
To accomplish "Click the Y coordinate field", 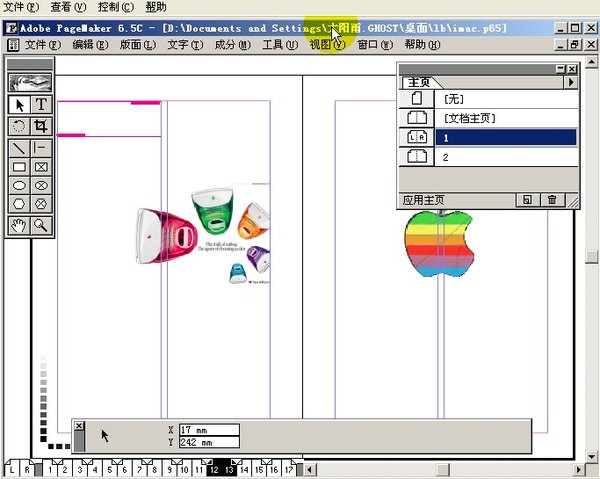I will click(x=209, y=442).
